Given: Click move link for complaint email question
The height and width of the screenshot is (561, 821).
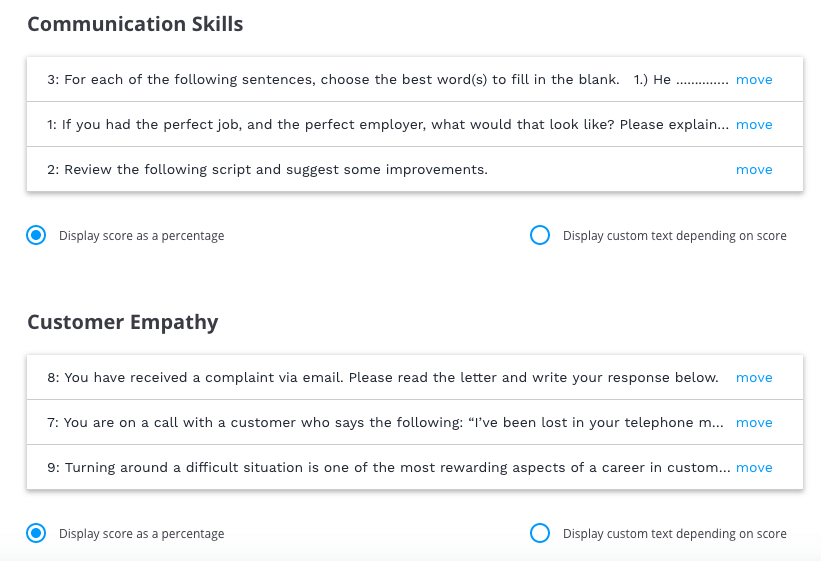Looking at the screenshot, I should pos(754,378).
